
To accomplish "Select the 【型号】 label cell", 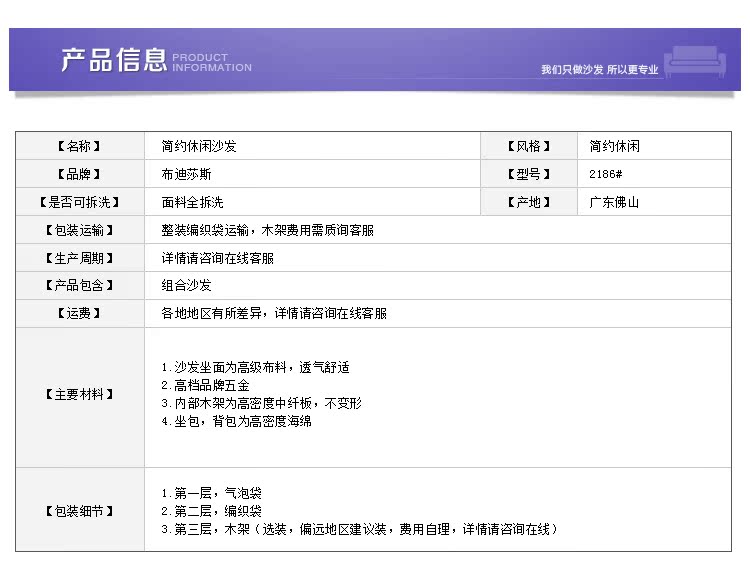I will (x=529, y=174).
